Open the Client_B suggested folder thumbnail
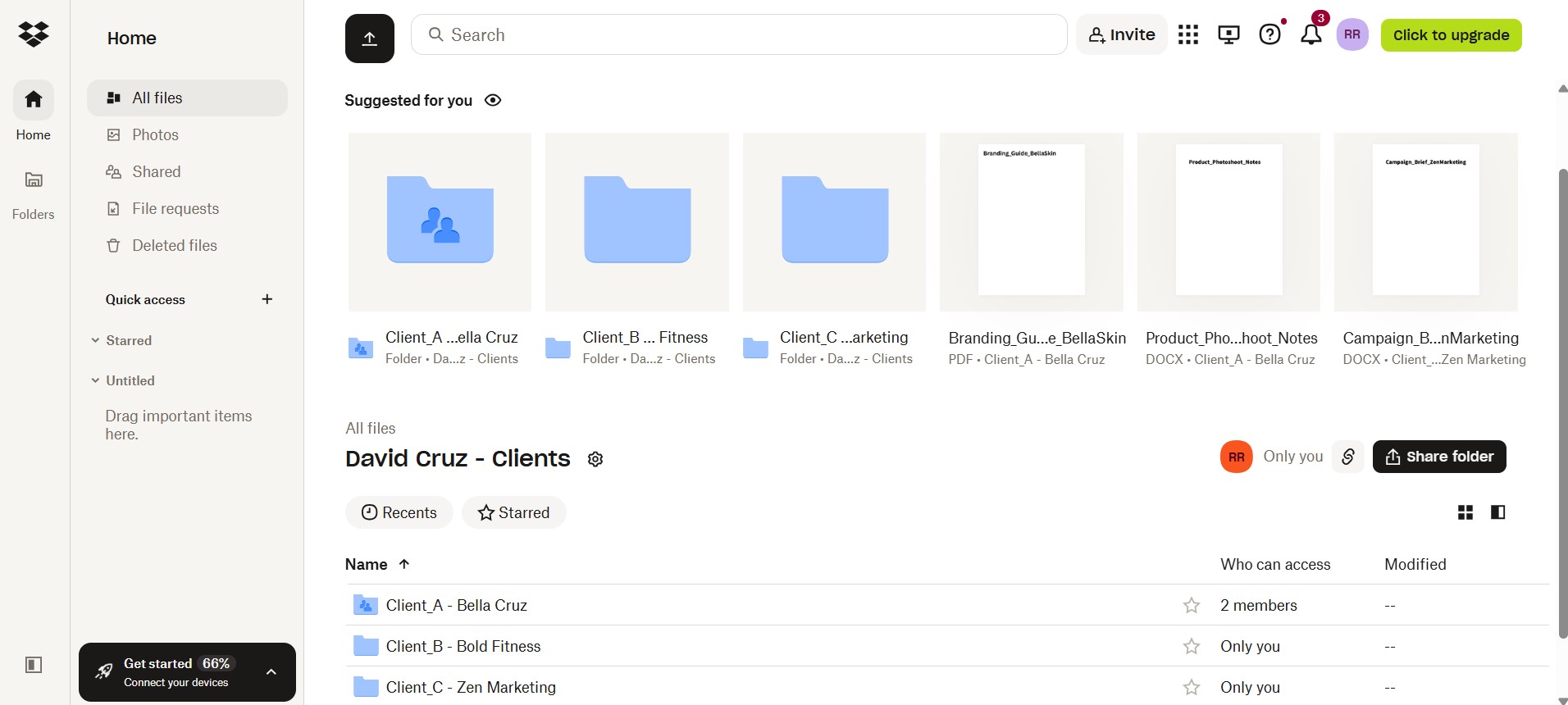 [x=637, y=222]
